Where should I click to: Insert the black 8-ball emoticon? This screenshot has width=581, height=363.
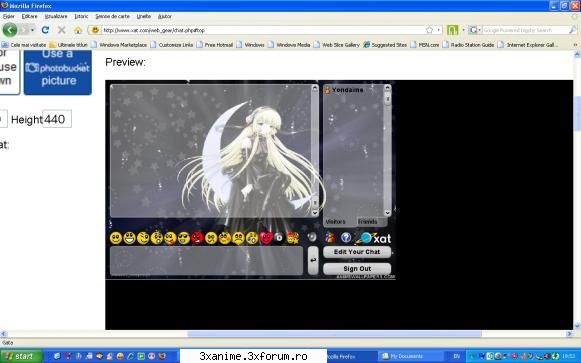(279, 238)
